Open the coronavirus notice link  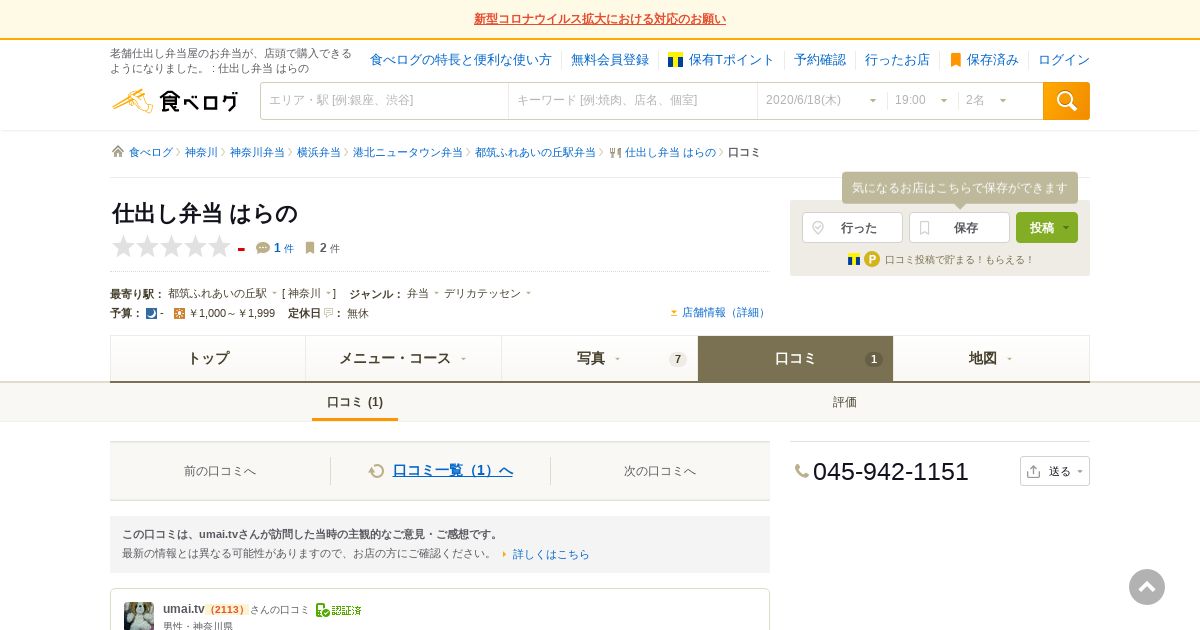(600, 19)
